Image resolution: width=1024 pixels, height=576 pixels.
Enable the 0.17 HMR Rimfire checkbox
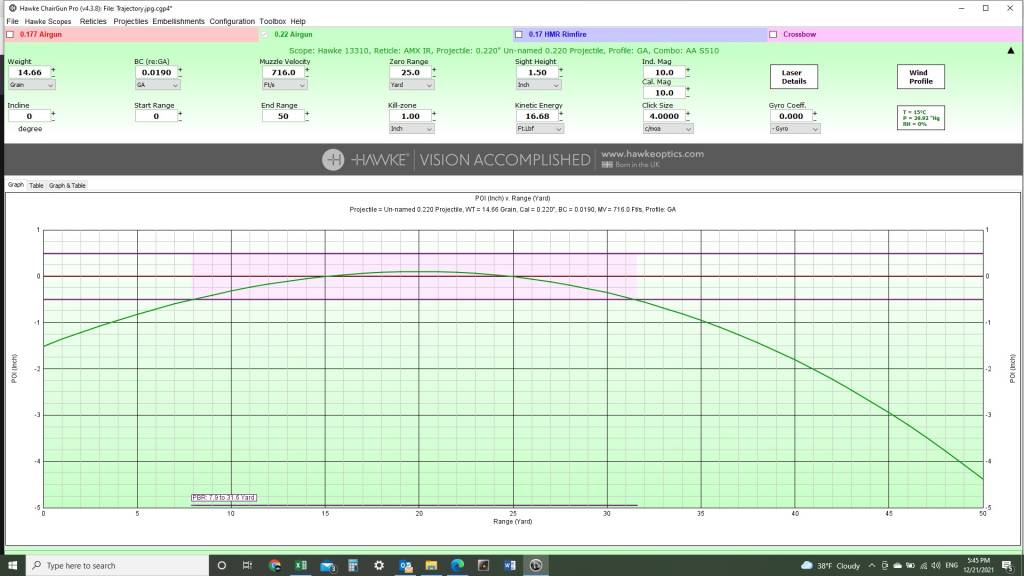(x=519, y=35)
